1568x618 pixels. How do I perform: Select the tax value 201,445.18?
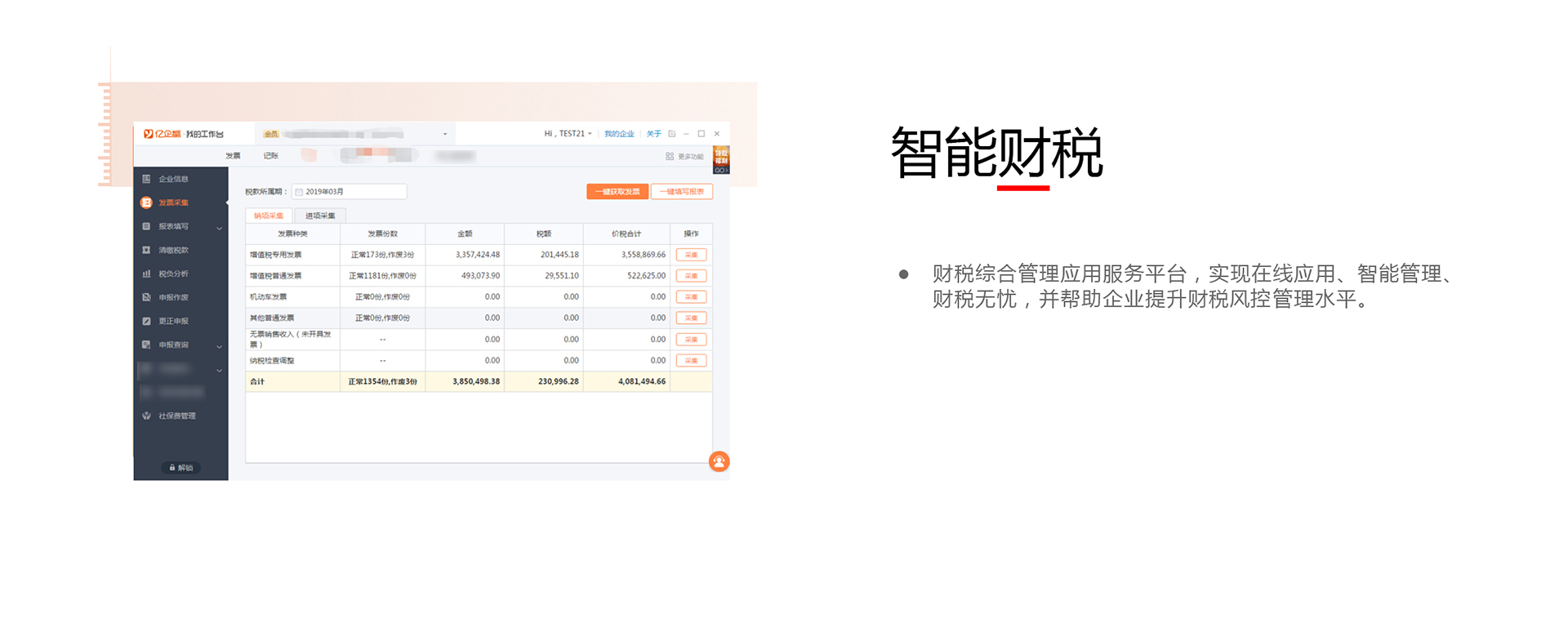pyautogui.click(x=559, y=255)
